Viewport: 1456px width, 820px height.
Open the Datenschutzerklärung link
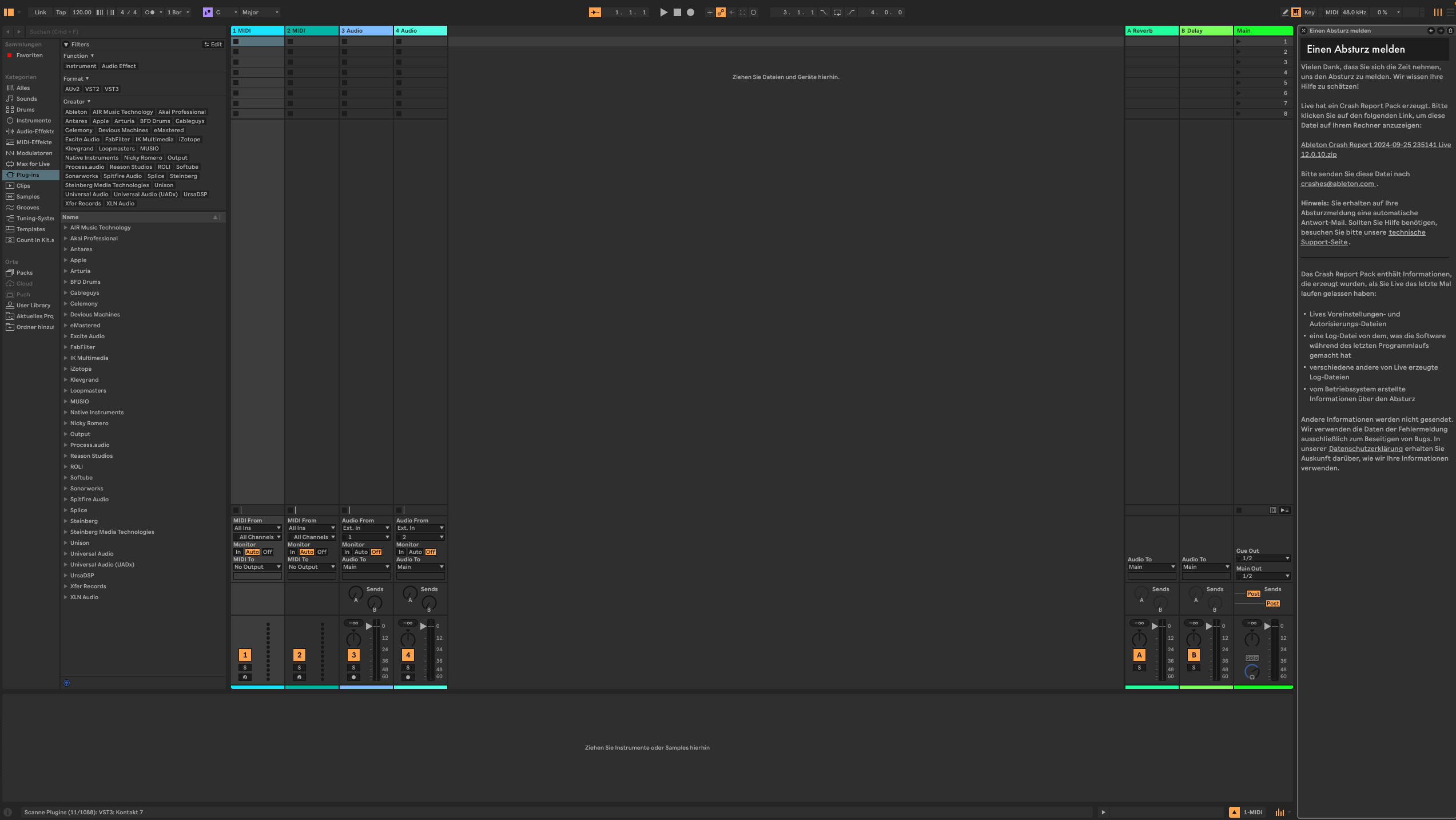[1365, 449]
